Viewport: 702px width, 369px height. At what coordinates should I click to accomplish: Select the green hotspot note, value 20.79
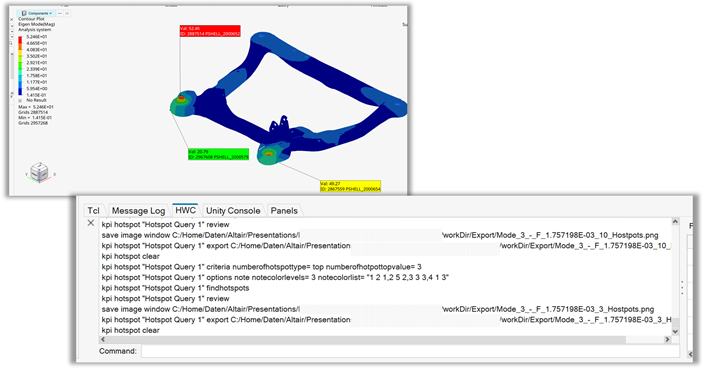[x=218, y=154]
